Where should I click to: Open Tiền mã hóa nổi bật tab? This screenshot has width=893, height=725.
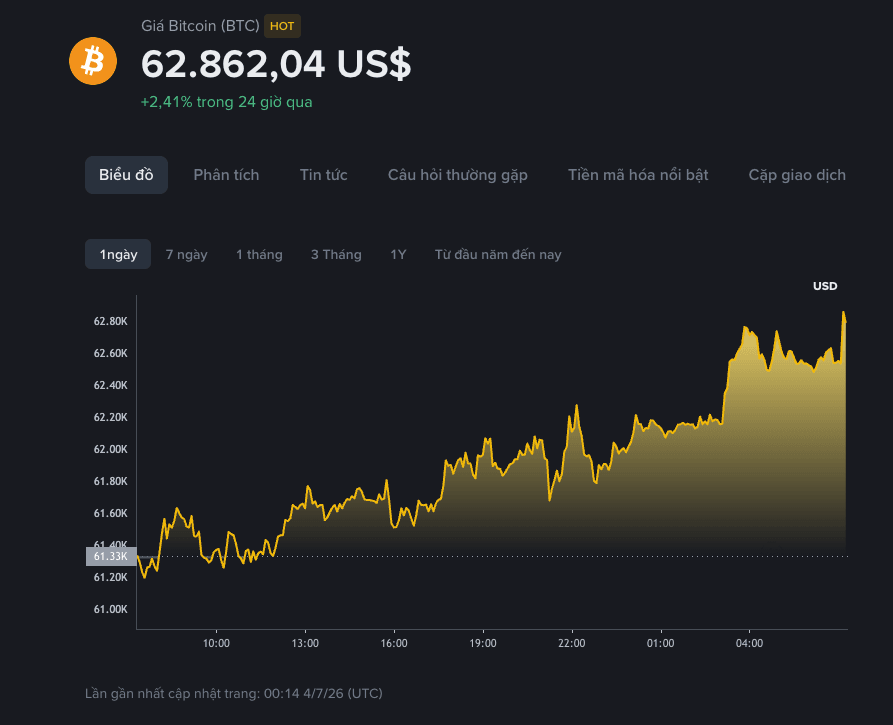click(x=638, y=175)
